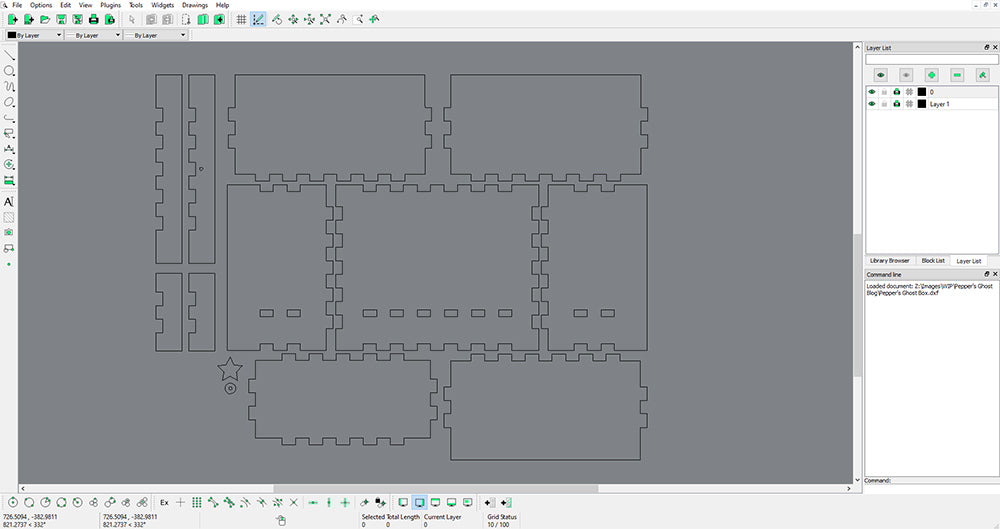Click the Snap on grid icon
The width and height of the screenshot is (1000, 529).
[x=197, y=502]
